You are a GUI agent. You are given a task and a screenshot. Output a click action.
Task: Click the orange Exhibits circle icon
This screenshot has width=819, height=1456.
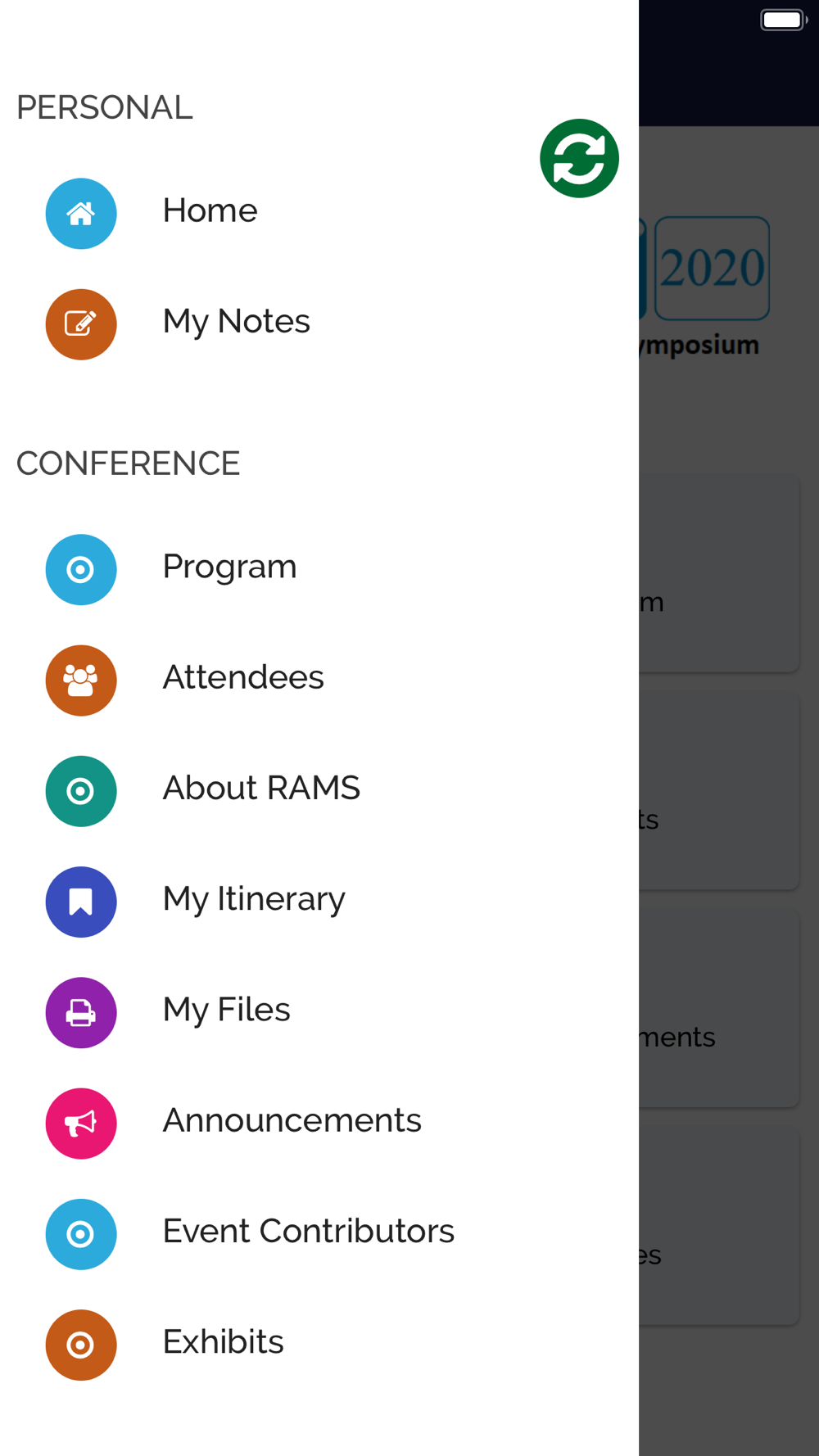coord(81,1345)
